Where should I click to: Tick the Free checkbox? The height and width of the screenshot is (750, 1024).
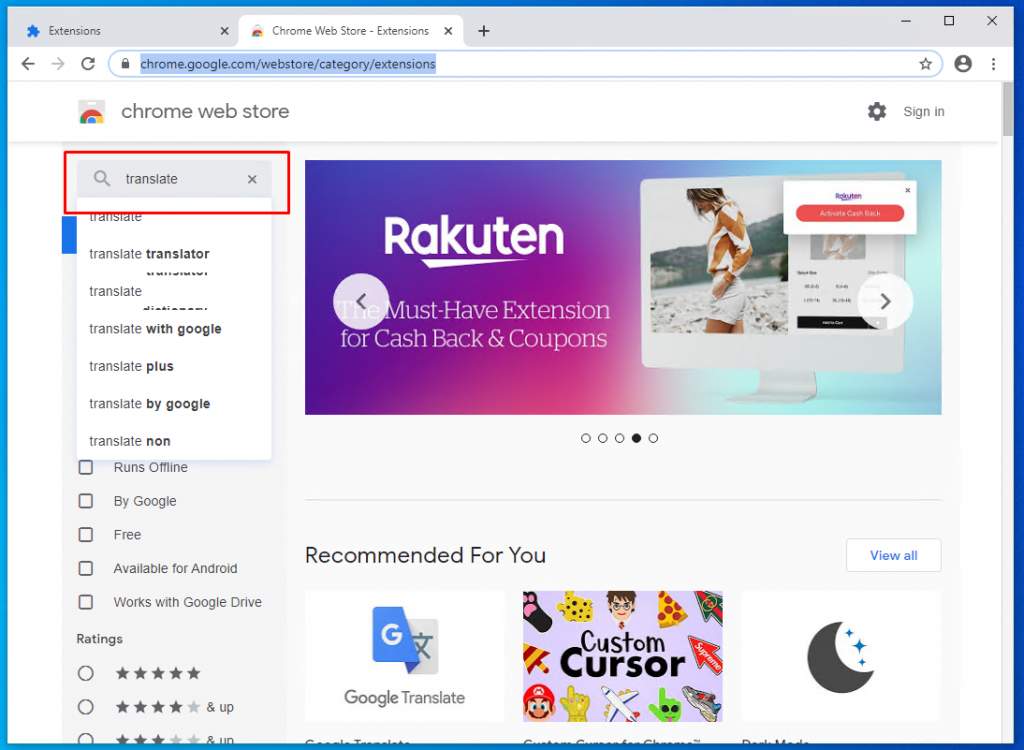(x=86, y=534)
